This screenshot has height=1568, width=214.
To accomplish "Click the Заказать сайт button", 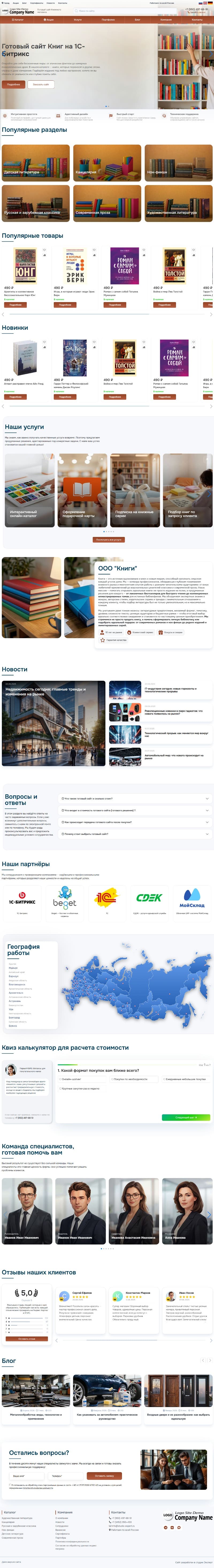I will point(41,85).
